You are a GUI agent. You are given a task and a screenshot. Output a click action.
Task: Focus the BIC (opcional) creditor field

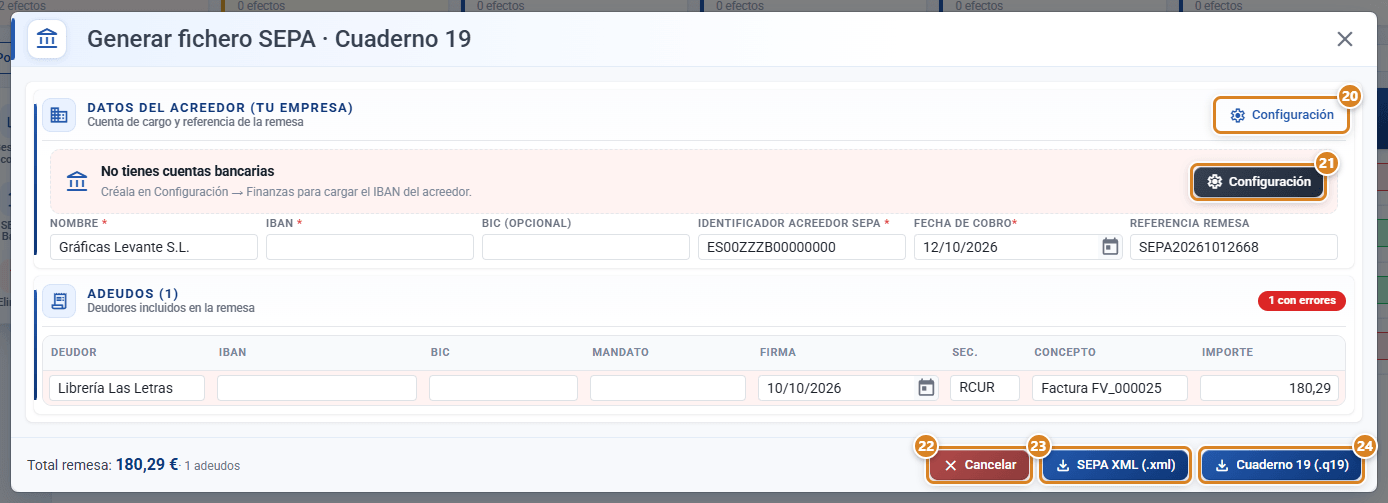586,247
